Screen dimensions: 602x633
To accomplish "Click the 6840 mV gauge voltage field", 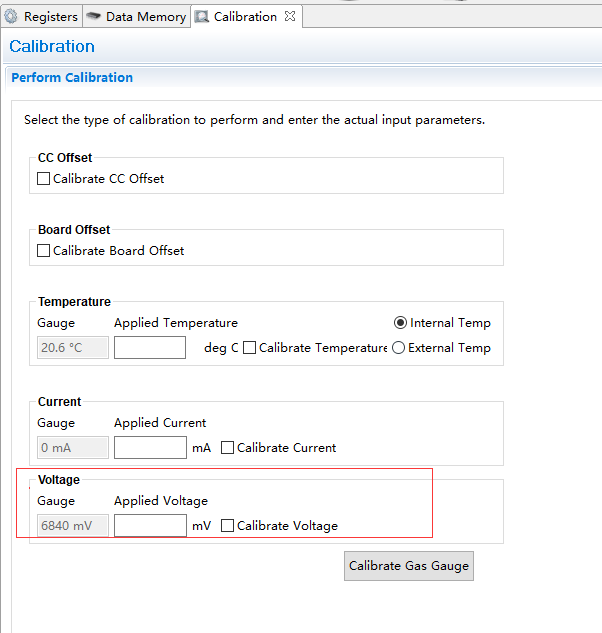I will point(73,526).
